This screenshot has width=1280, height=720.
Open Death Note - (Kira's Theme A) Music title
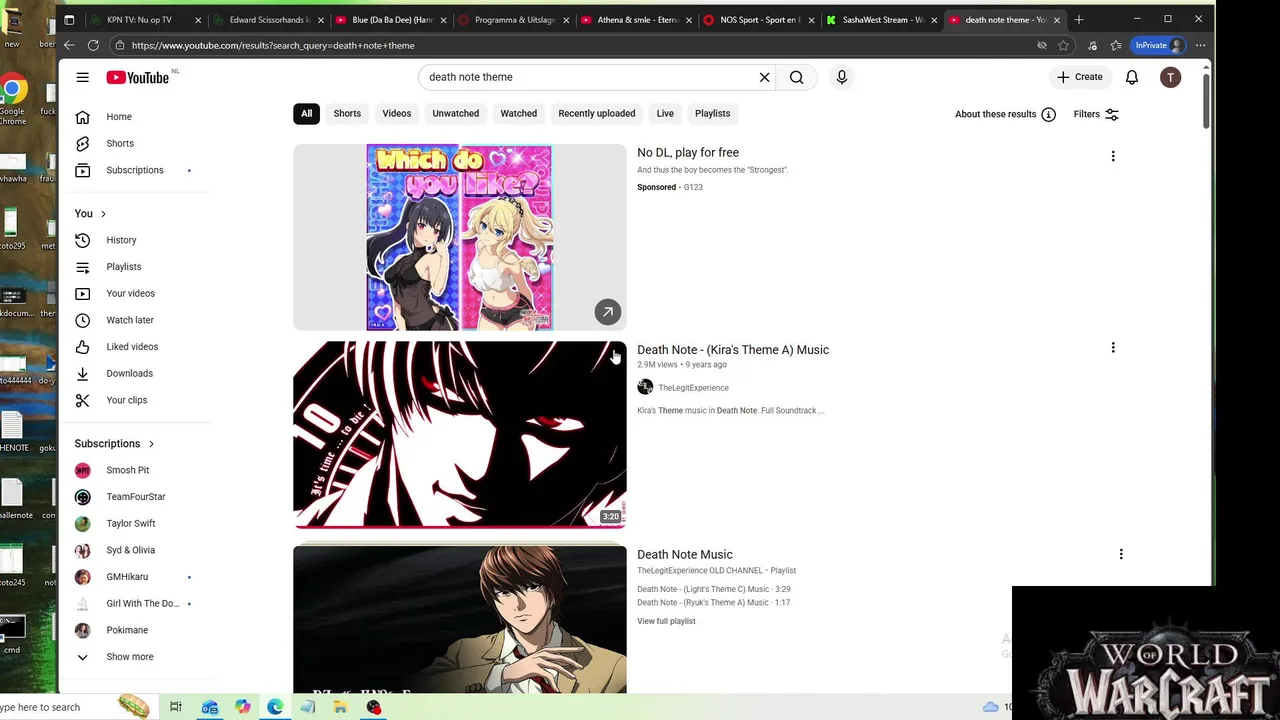pos(733,350)
